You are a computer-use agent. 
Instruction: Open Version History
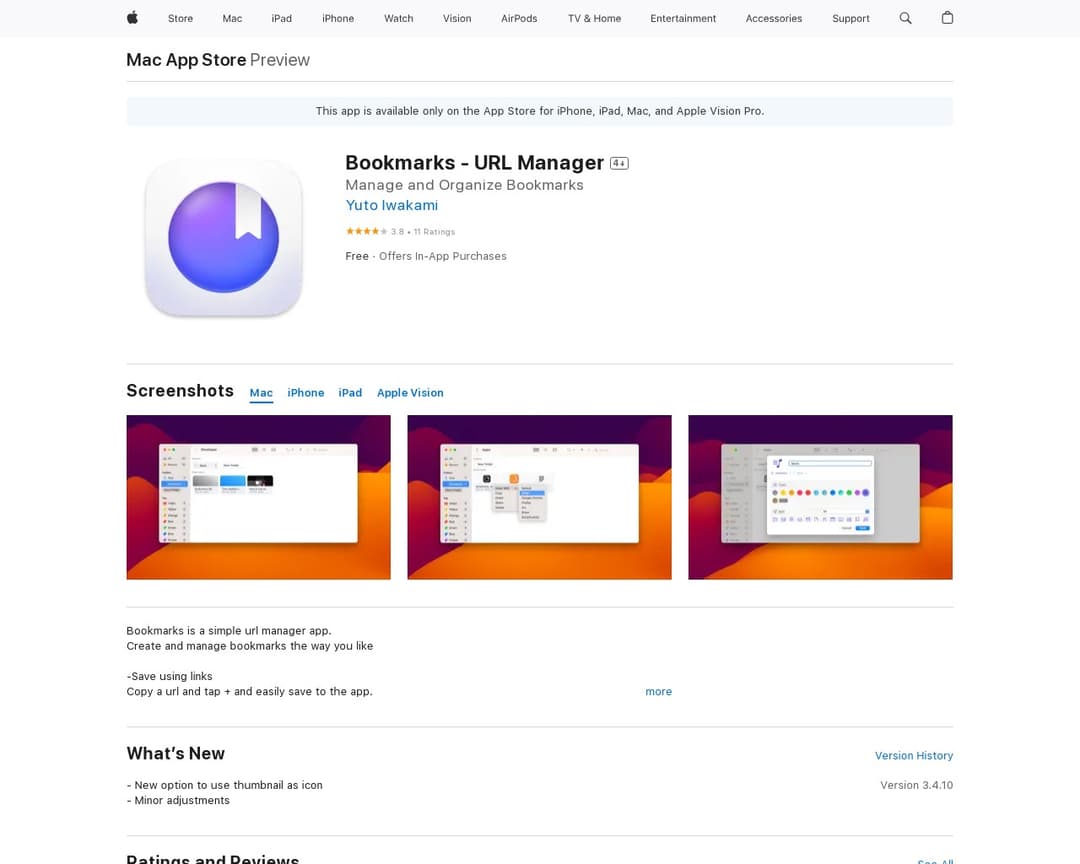(913, 755)
